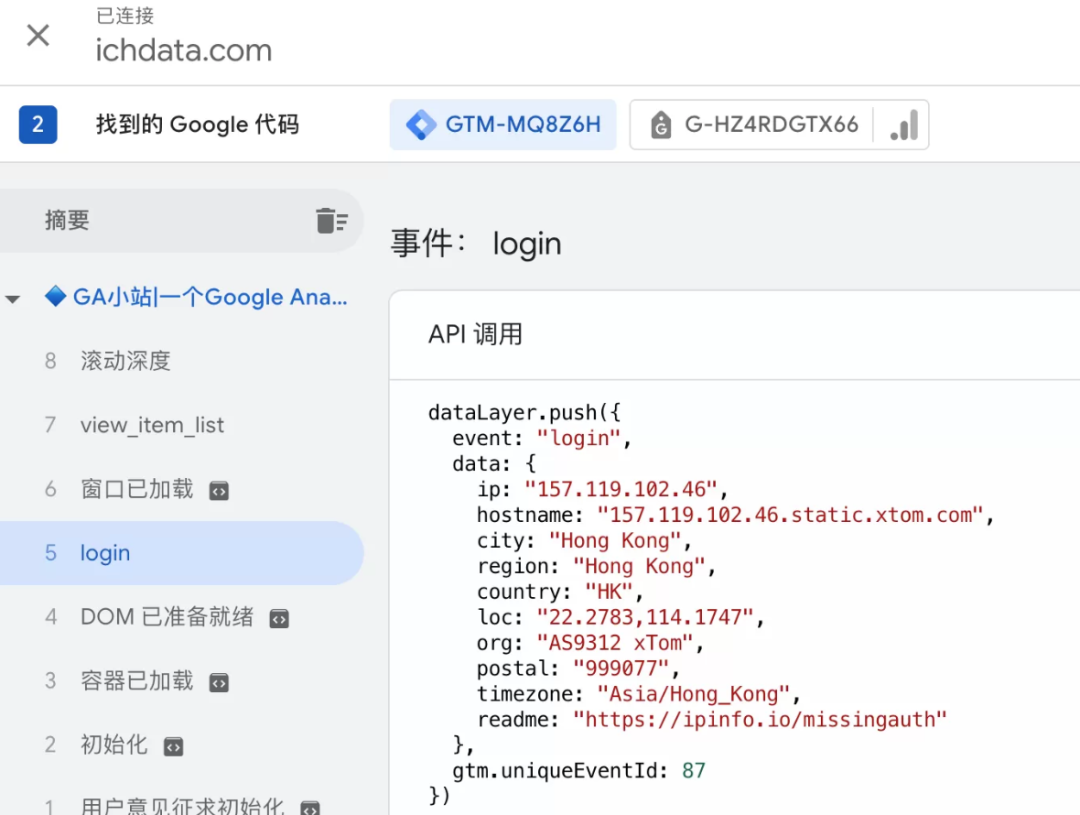Viewport: 1080px width, 815px height.
Task: Click the 已连接 connection status label
Action: tap(125, 16)
